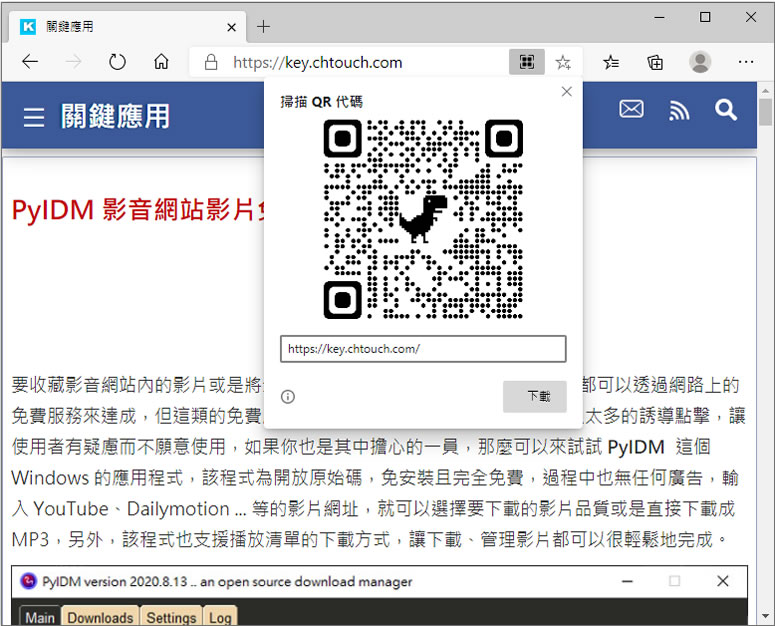Open the PyIDM Settings tab
The image size is (775, 626).
click(171, 617)
